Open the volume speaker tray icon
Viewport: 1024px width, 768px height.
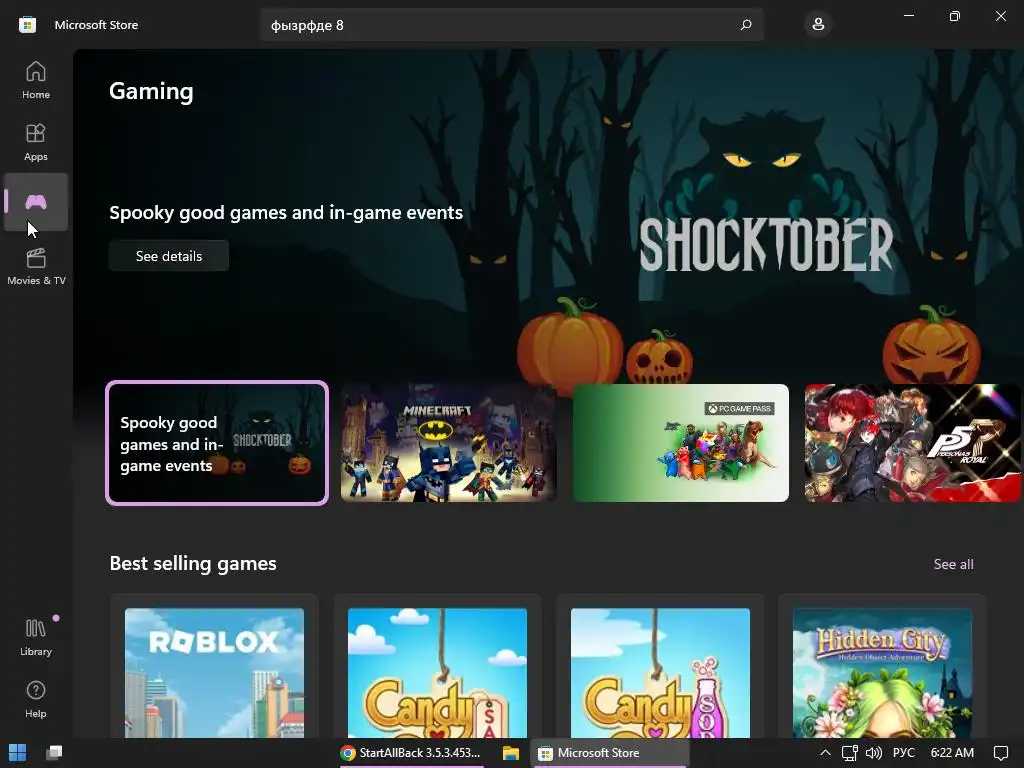coord(873,753)
